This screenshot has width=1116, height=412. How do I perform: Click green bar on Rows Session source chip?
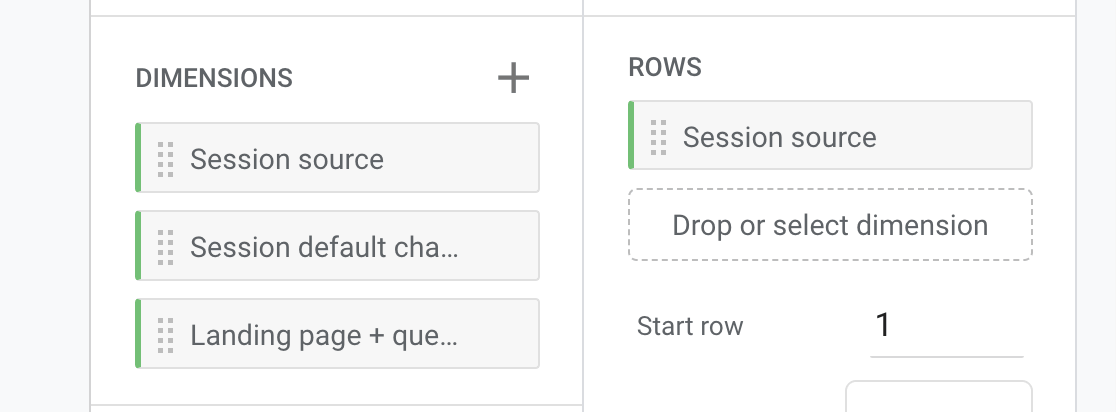pyautogui.click(x=631, y=136)
